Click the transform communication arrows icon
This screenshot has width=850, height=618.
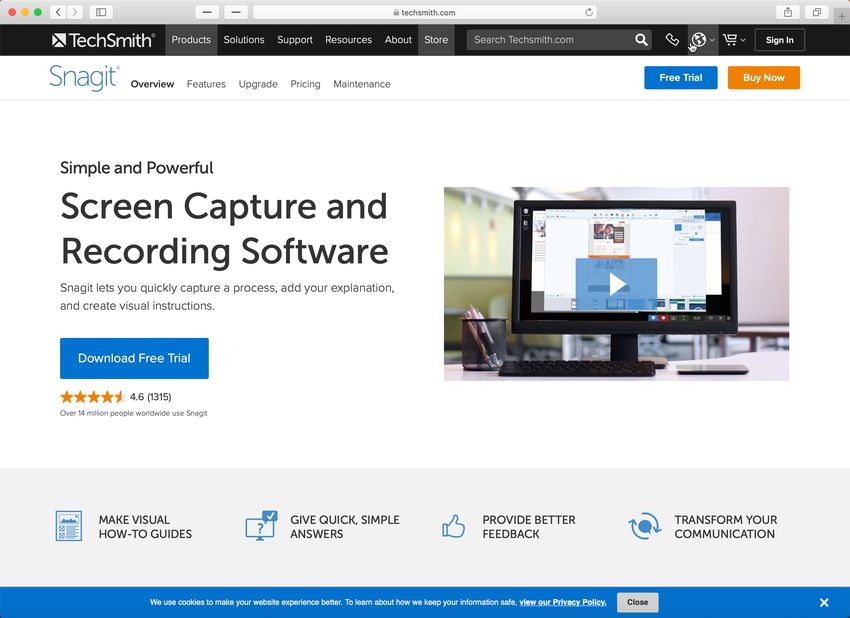[x=645, y=526]
